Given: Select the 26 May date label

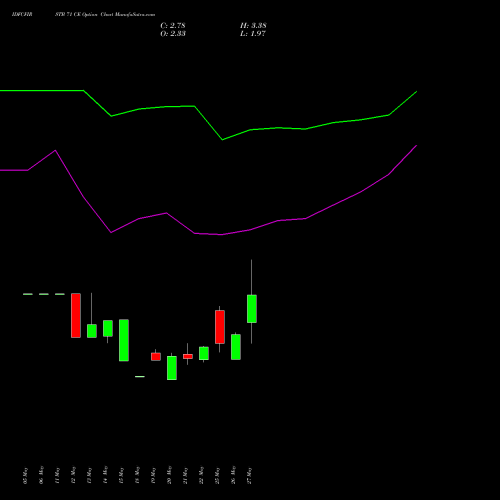Looking at the screenshot, I should (233, 475).
